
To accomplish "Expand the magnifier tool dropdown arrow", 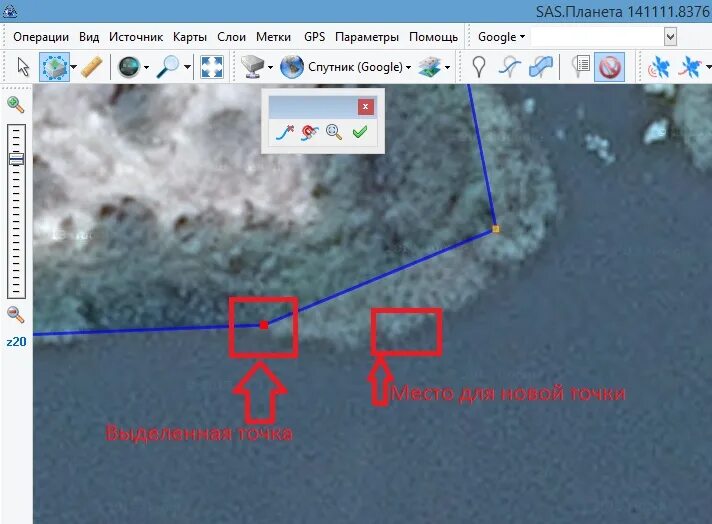I will 187,67.
